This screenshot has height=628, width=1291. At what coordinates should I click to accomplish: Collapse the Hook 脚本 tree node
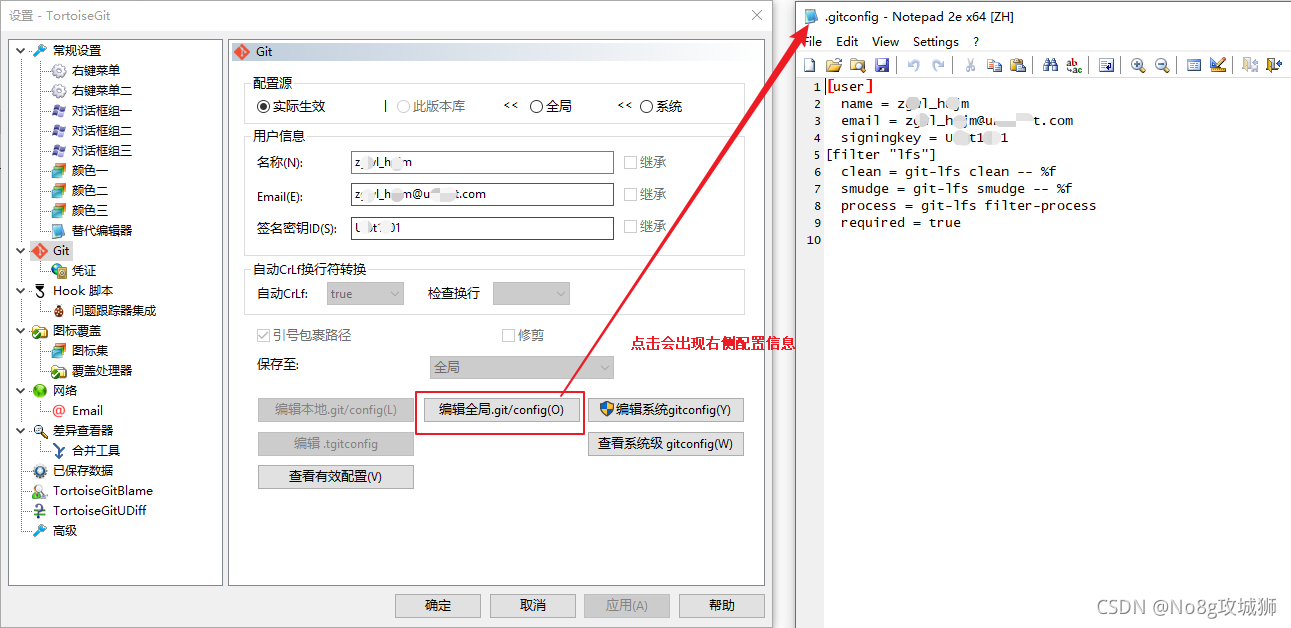[x=21, y=290]
